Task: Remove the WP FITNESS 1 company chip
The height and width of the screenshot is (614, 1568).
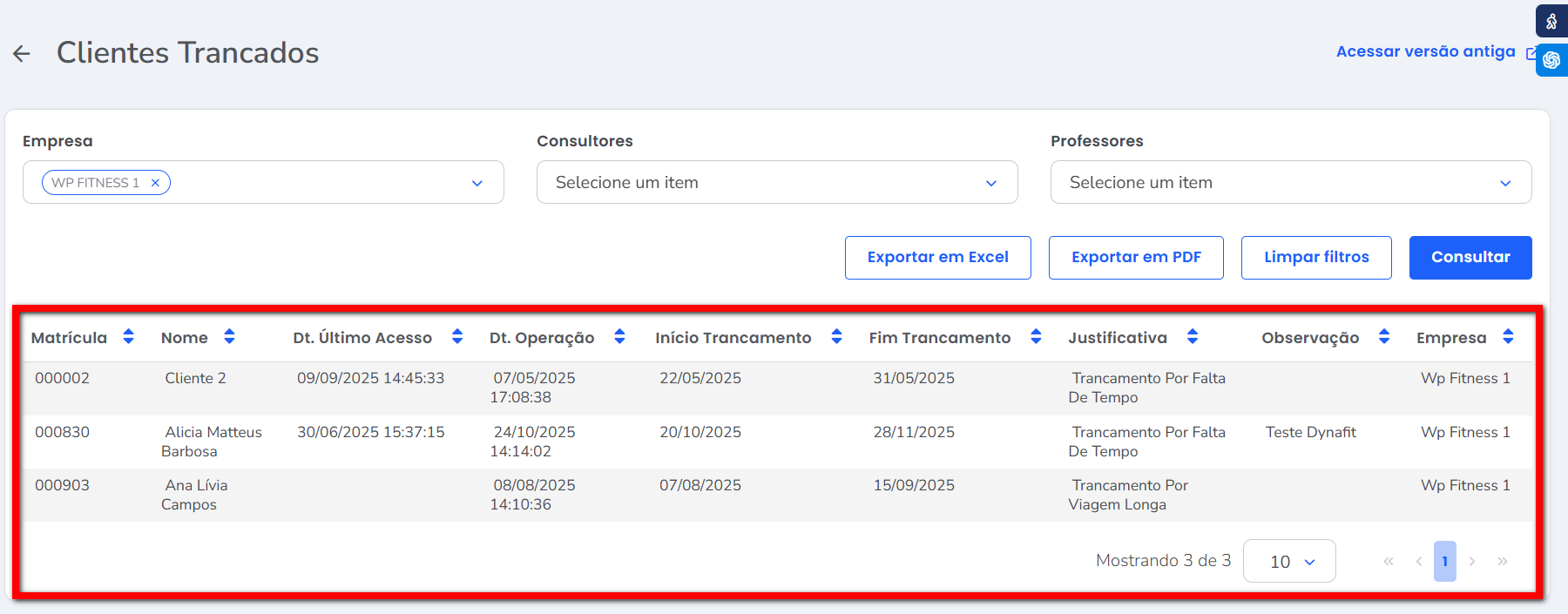Action: (155, 183)
